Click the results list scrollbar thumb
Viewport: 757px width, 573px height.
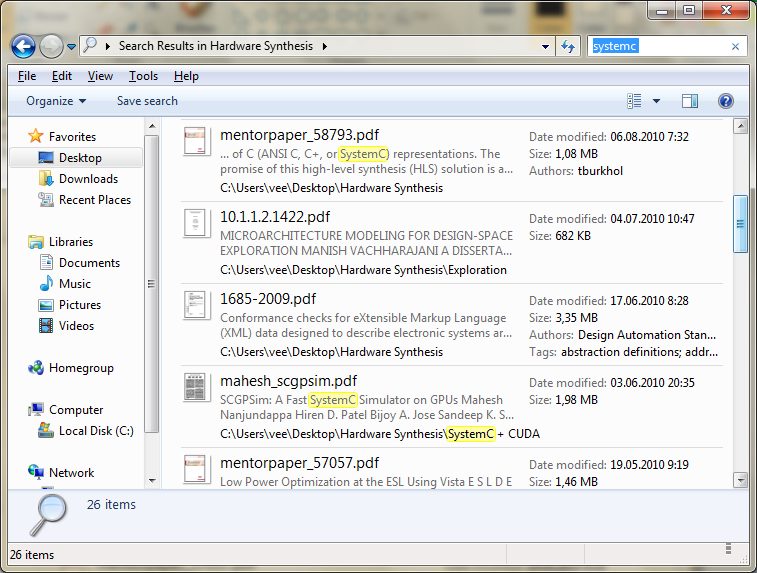[740, 224]
